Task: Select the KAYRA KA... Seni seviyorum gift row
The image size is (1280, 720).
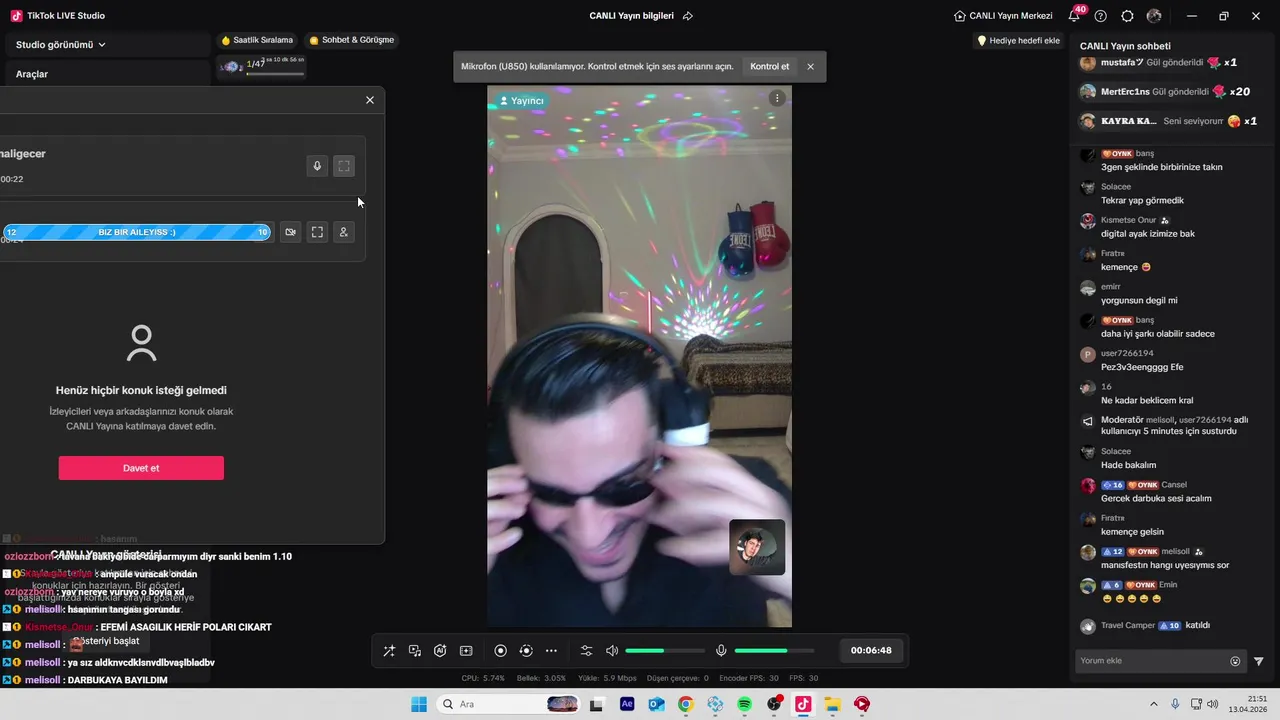Action: point(1168,121)
